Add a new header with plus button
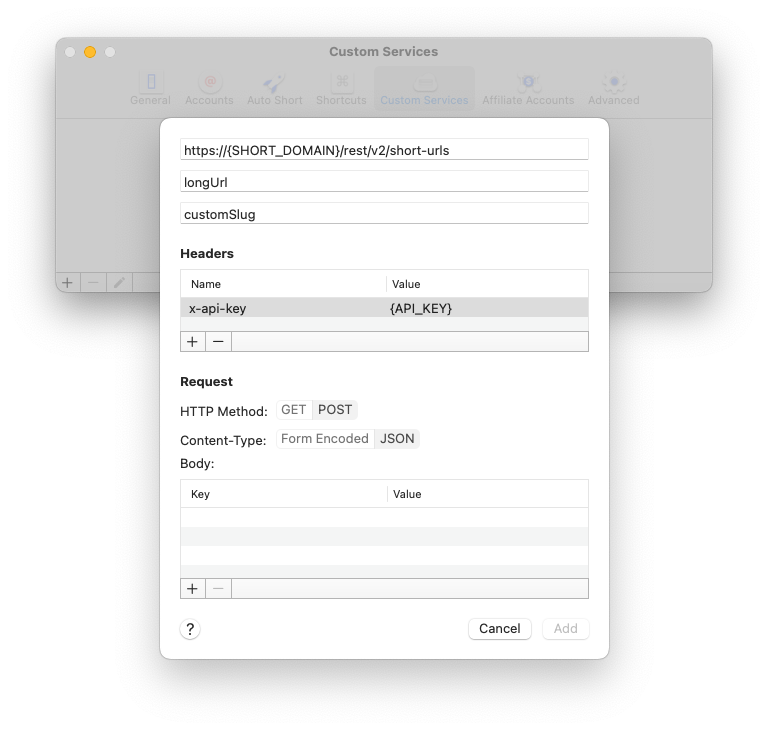The width and height of the screenshot is (768, 733). coord(192,341)
